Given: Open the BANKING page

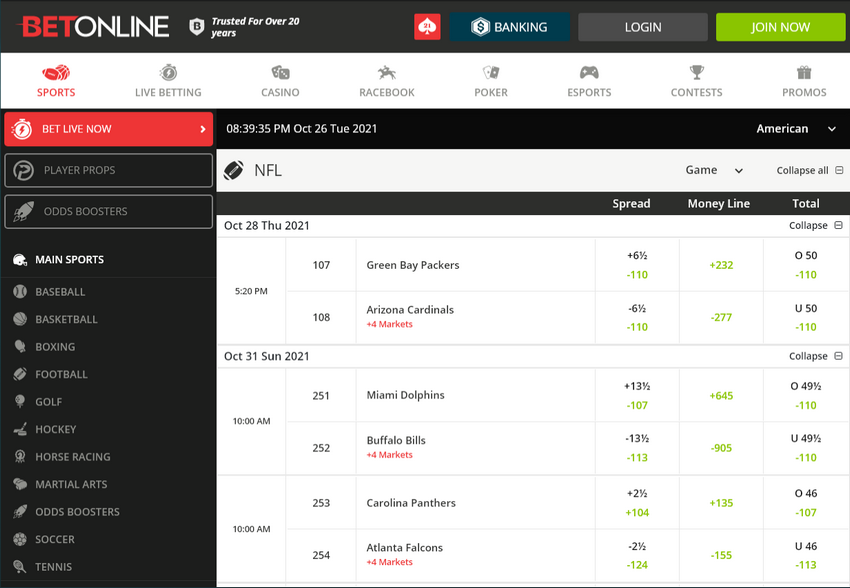Looking at the screenshot, I should (510, 27).
